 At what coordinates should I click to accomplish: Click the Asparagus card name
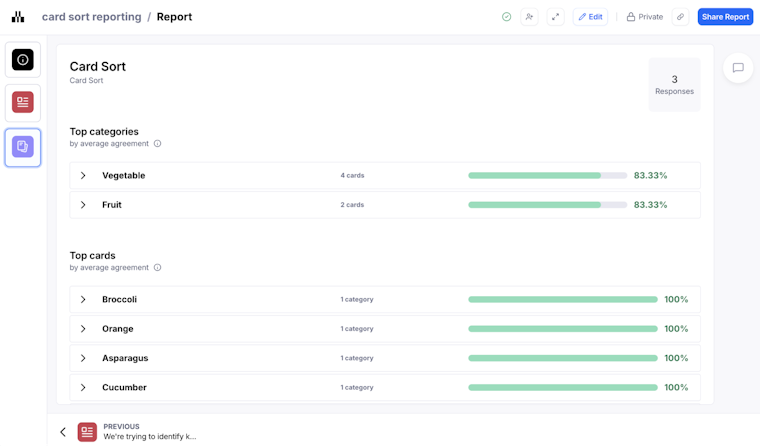125,358
